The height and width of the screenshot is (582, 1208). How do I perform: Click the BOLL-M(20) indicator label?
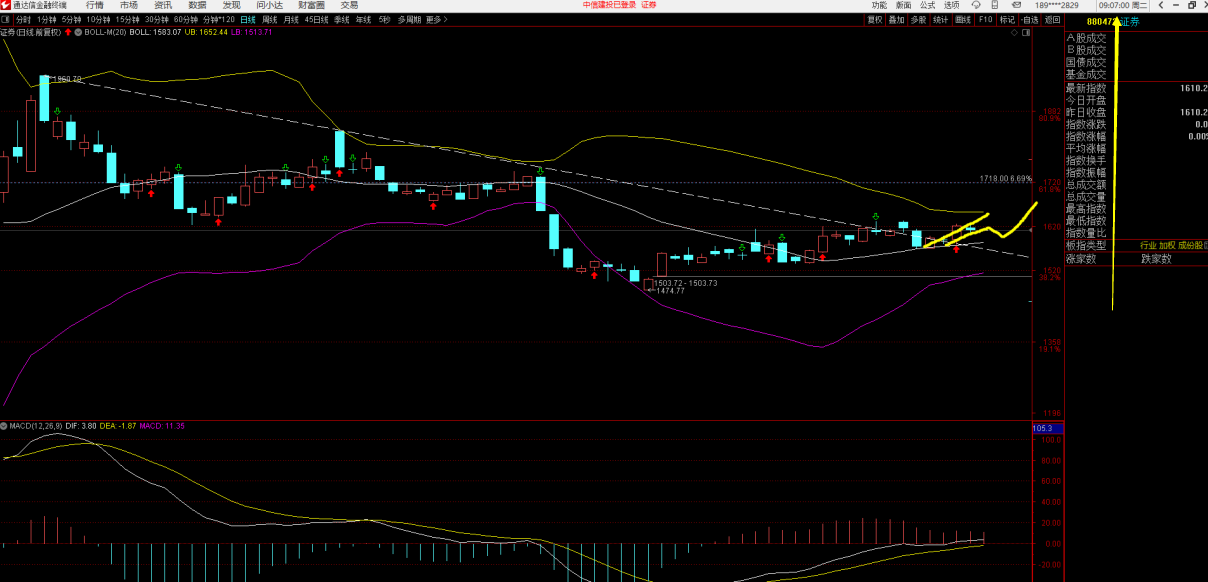coord(105,32)
